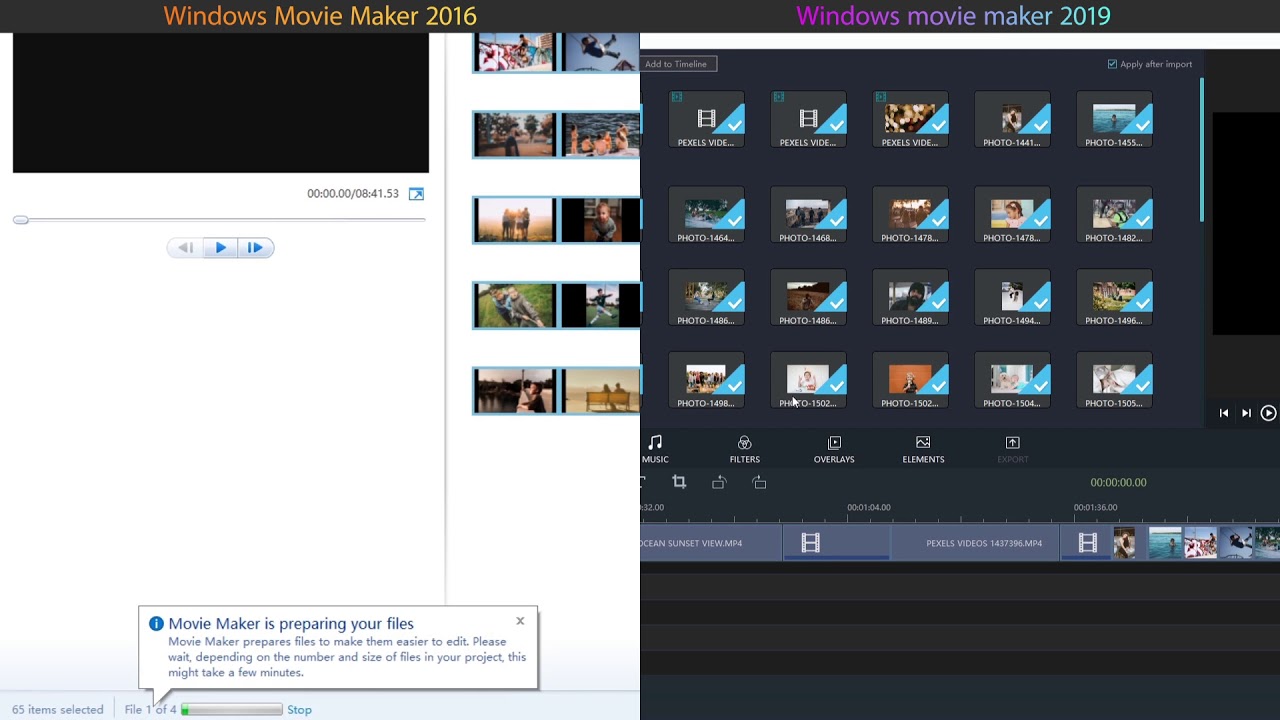This screenshot has height=720, width=1280.
Task: Click the media library vertical scrollbar
Action: (1201, 150)
